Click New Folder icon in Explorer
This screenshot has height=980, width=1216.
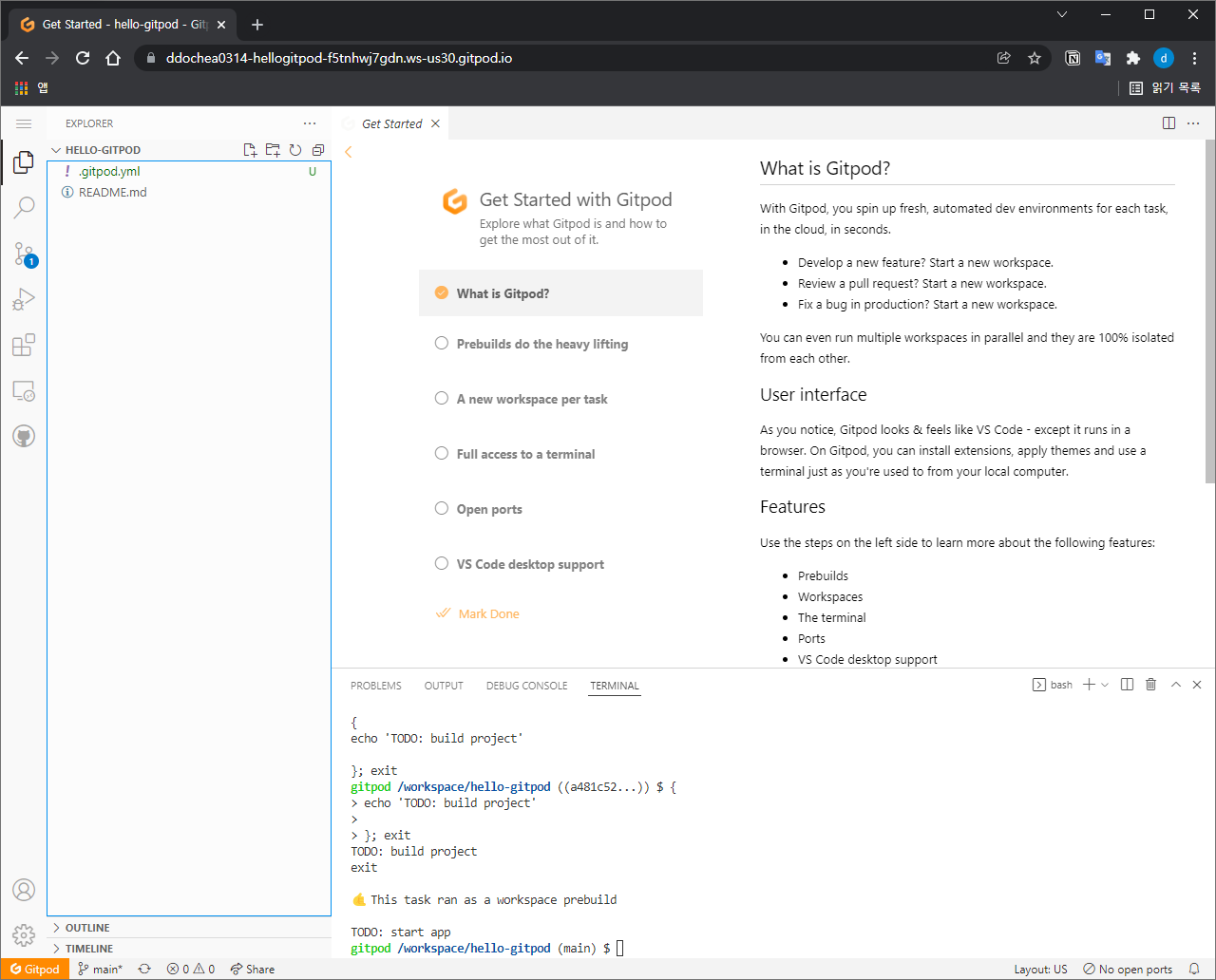pyautogui.click(x=273, y=150)
